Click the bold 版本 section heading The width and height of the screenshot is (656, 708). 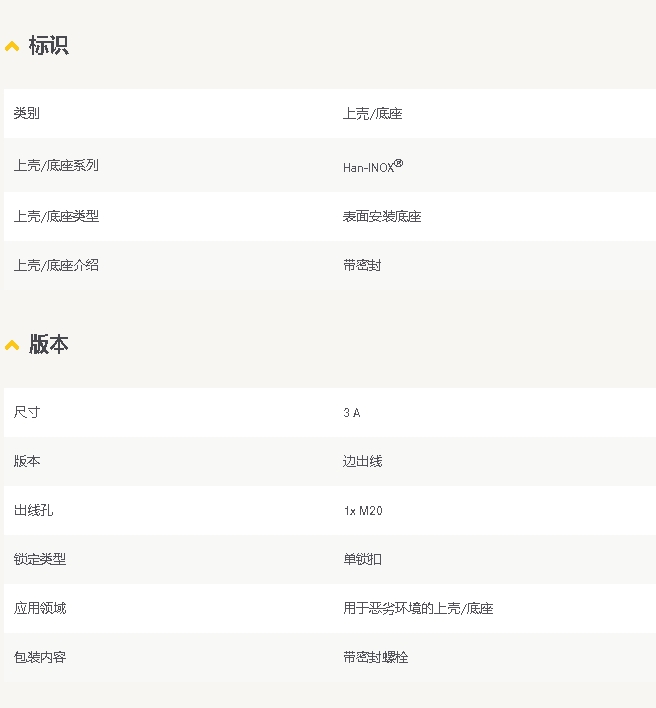[x=48, y=345]
